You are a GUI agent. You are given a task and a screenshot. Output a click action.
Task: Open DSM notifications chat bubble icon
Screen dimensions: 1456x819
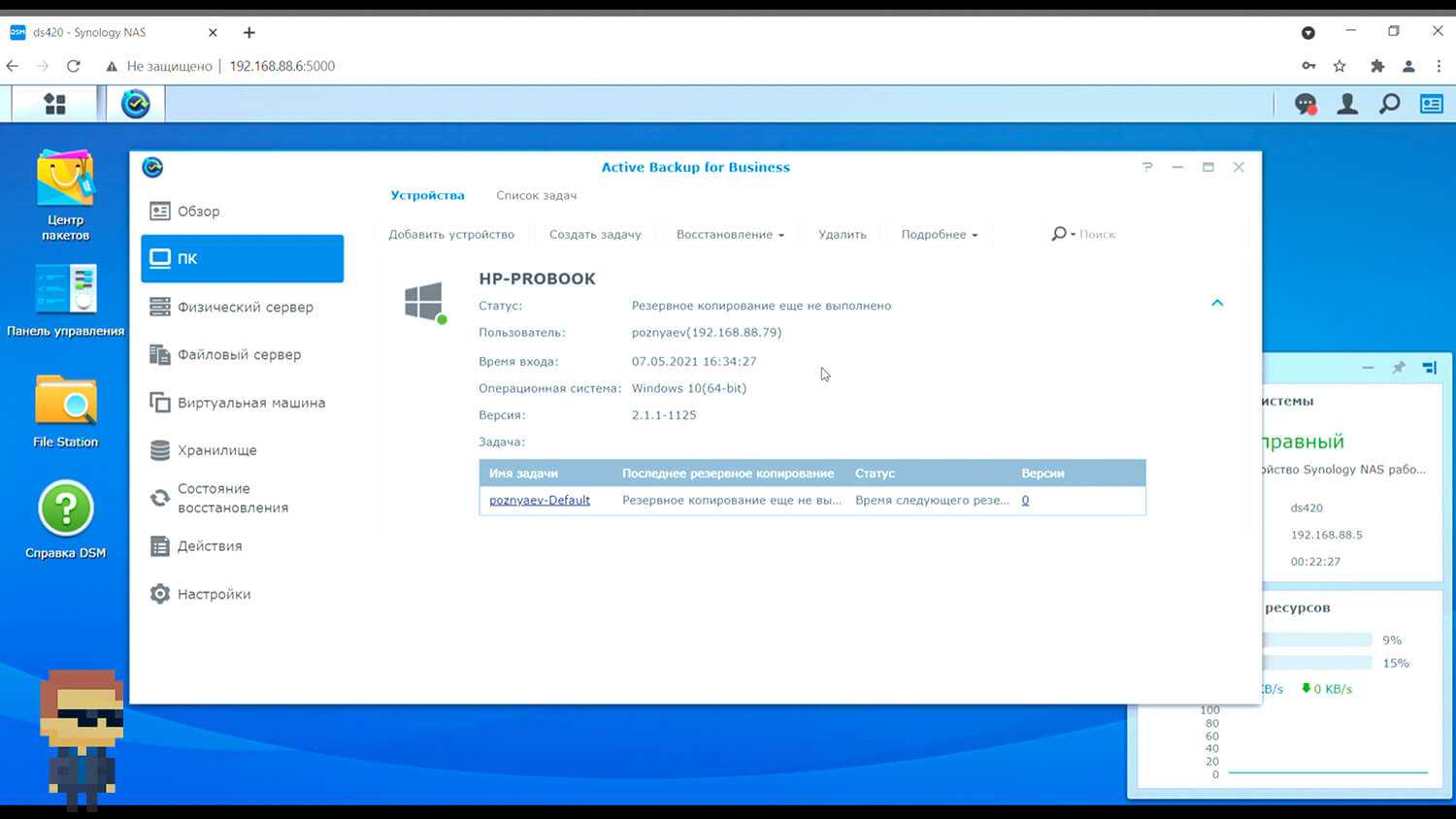pos(1306,104)
